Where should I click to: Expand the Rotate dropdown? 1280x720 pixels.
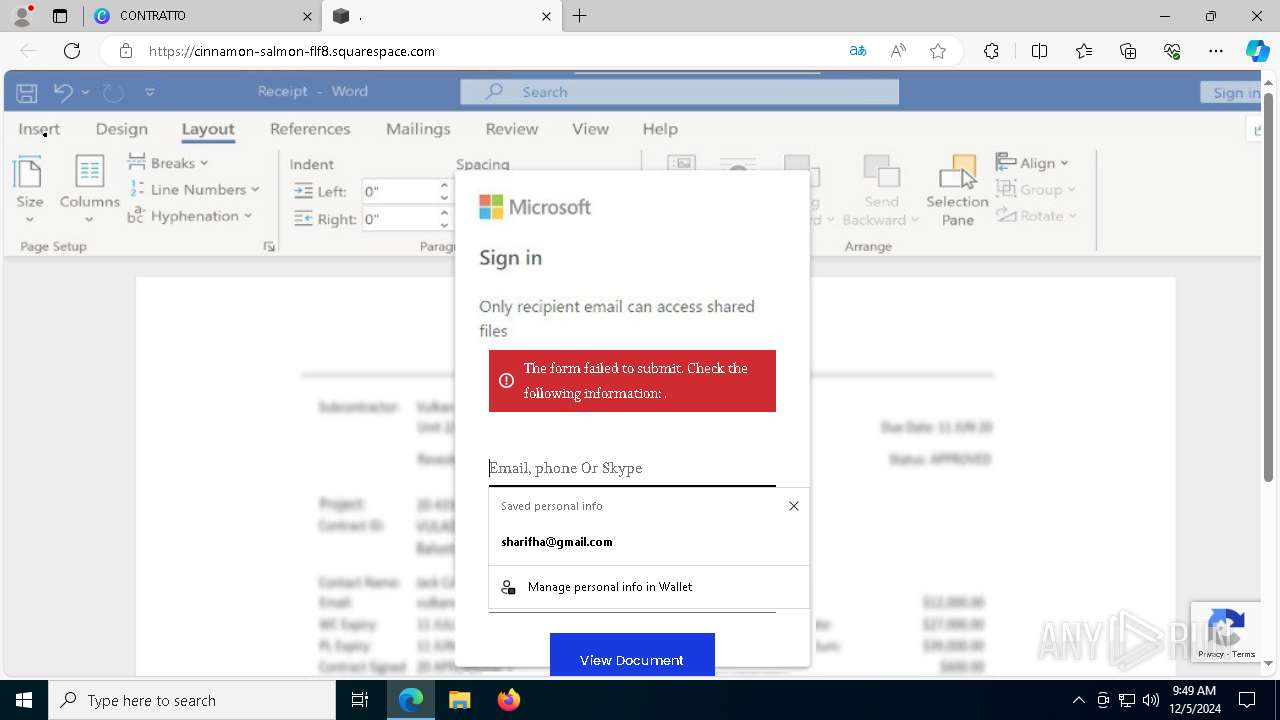pos(1037,215)
